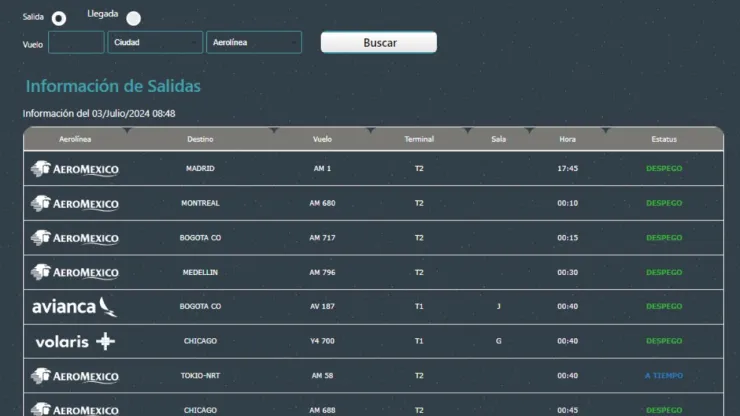Select the Salida radio button
Screen dimensions: 740x416
click(59, 18)
